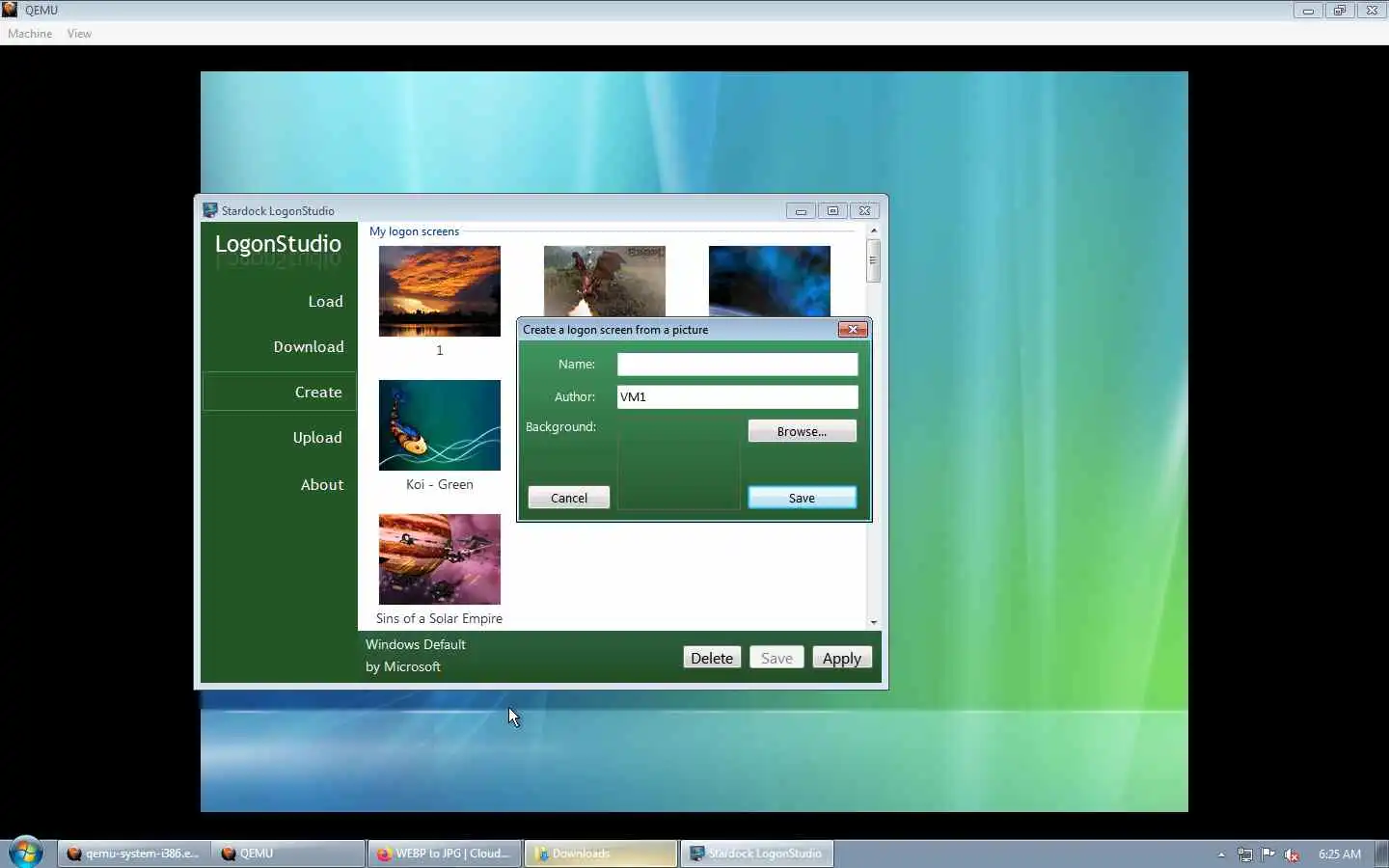
Task: Cancel the create logon screen dialog
Action: point(568,498)
